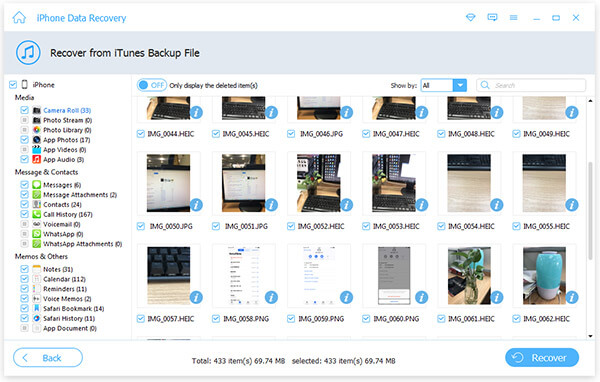Show info for IMG_0055.HEIC

tap(572, 205)
